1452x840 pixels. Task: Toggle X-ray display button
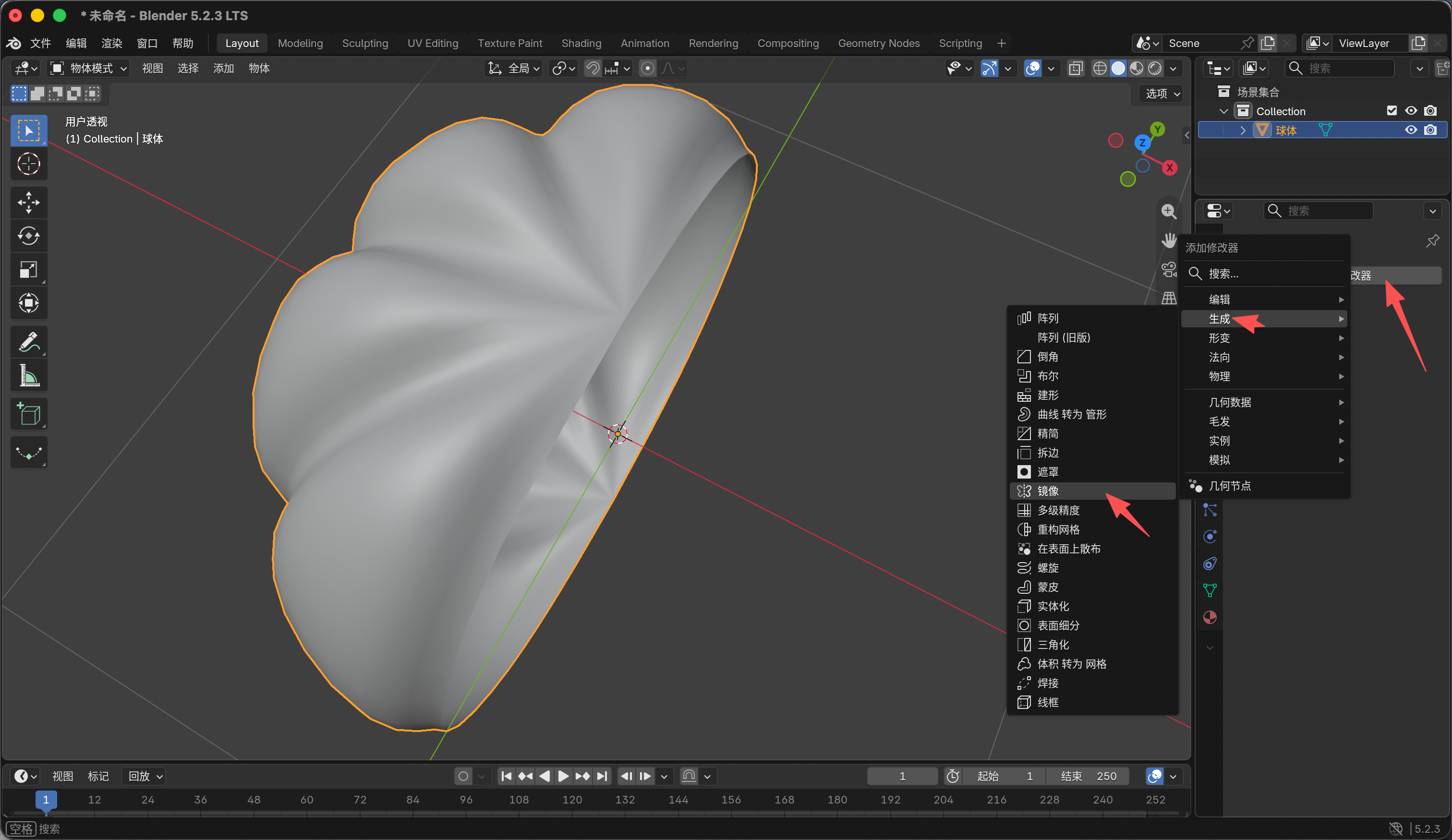coord(1076,69)
